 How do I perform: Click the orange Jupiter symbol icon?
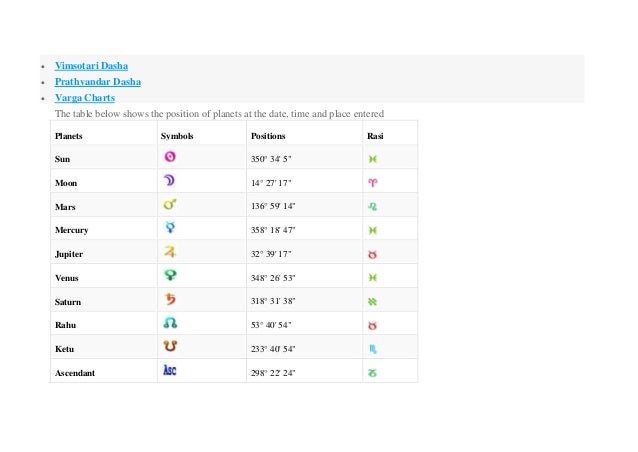tap(170, 253)
